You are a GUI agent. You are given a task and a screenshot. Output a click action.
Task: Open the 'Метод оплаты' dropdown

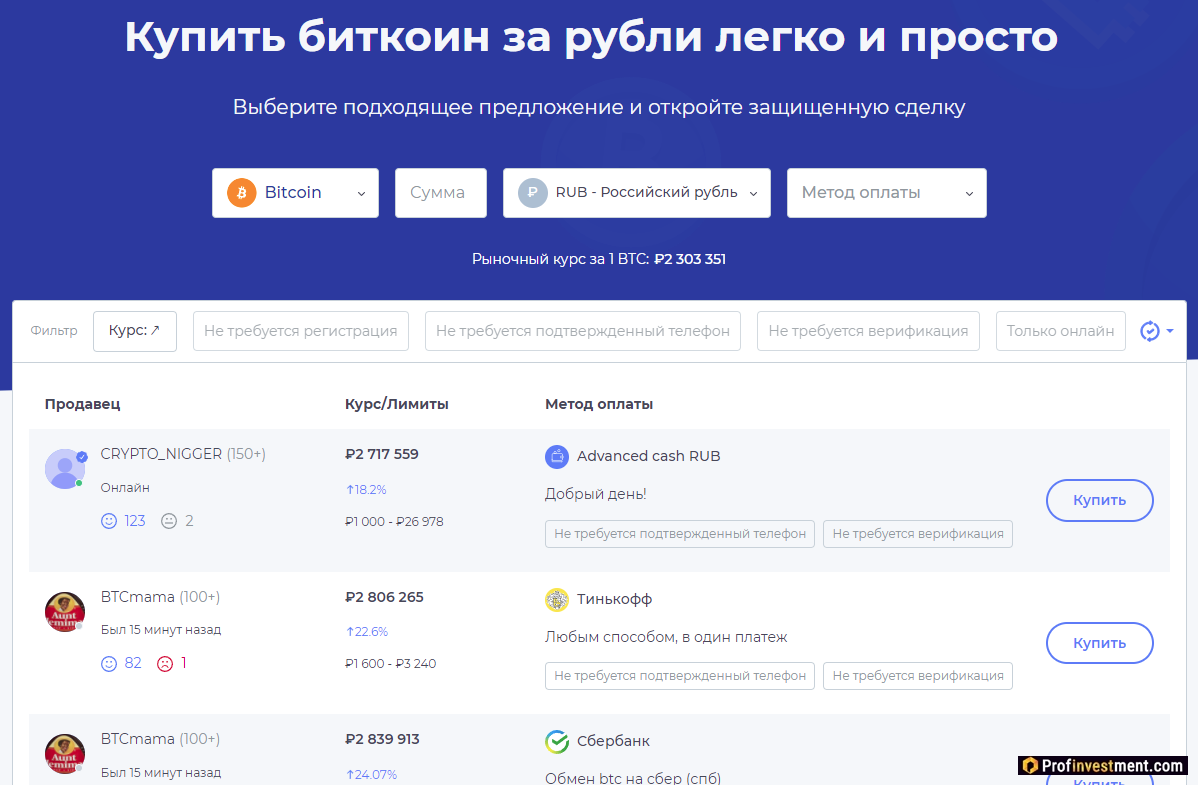(886, 193)
